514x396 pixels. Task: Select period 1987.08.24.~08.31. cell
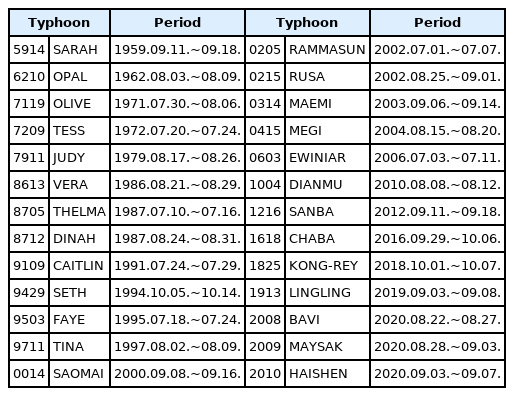(x=177, y=239)
